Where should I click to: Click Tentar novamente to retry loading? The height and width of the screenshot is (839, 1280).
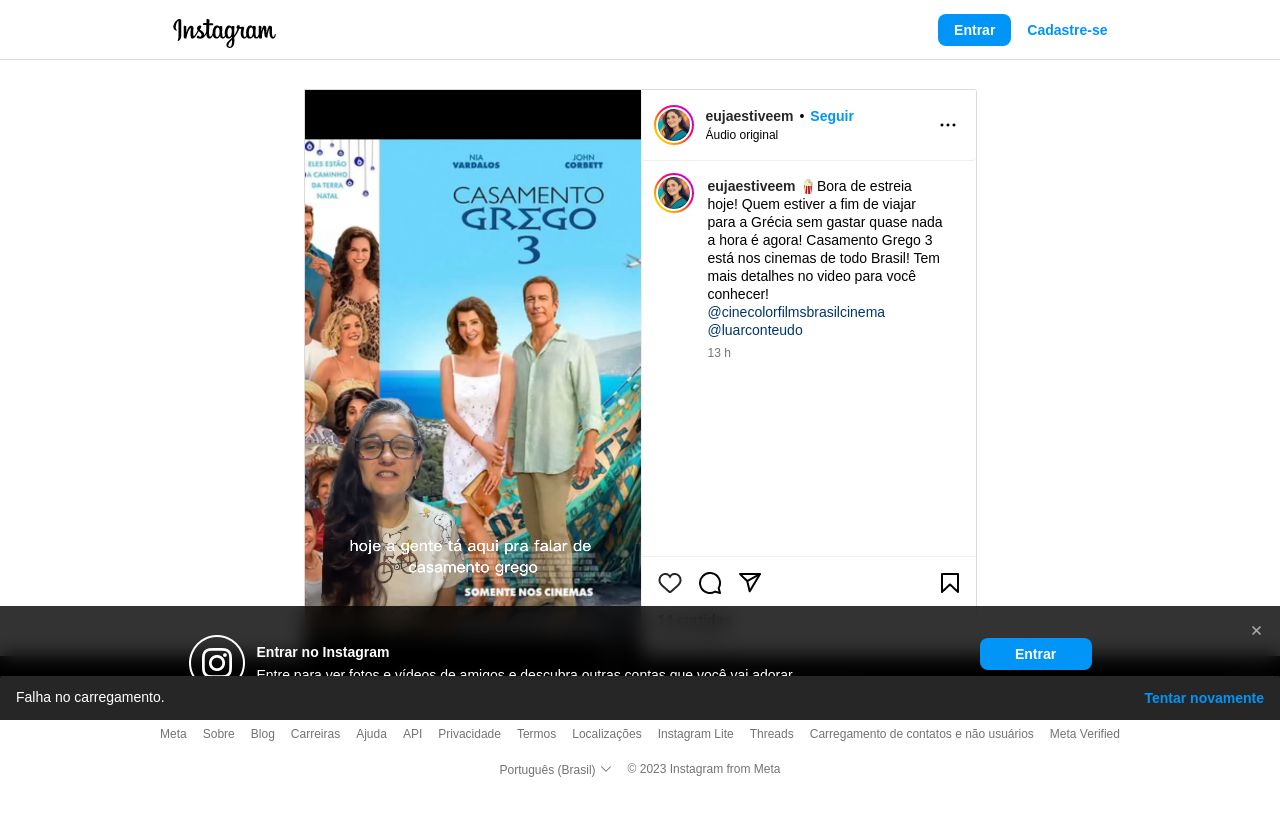tap(1203, 698)
